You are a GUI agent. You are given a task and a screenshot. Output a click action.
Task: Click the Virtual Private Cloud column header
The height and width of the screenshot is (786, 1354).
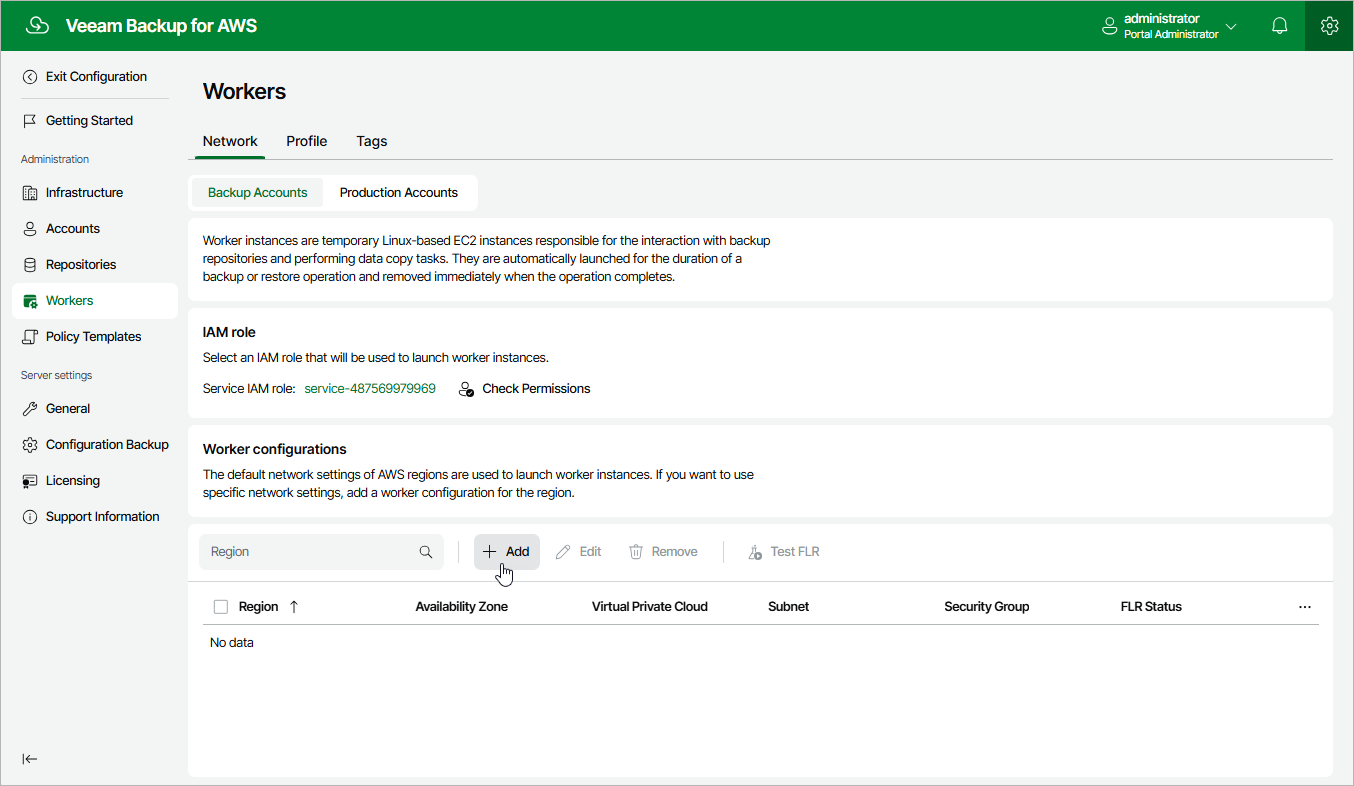click(650, 607)
